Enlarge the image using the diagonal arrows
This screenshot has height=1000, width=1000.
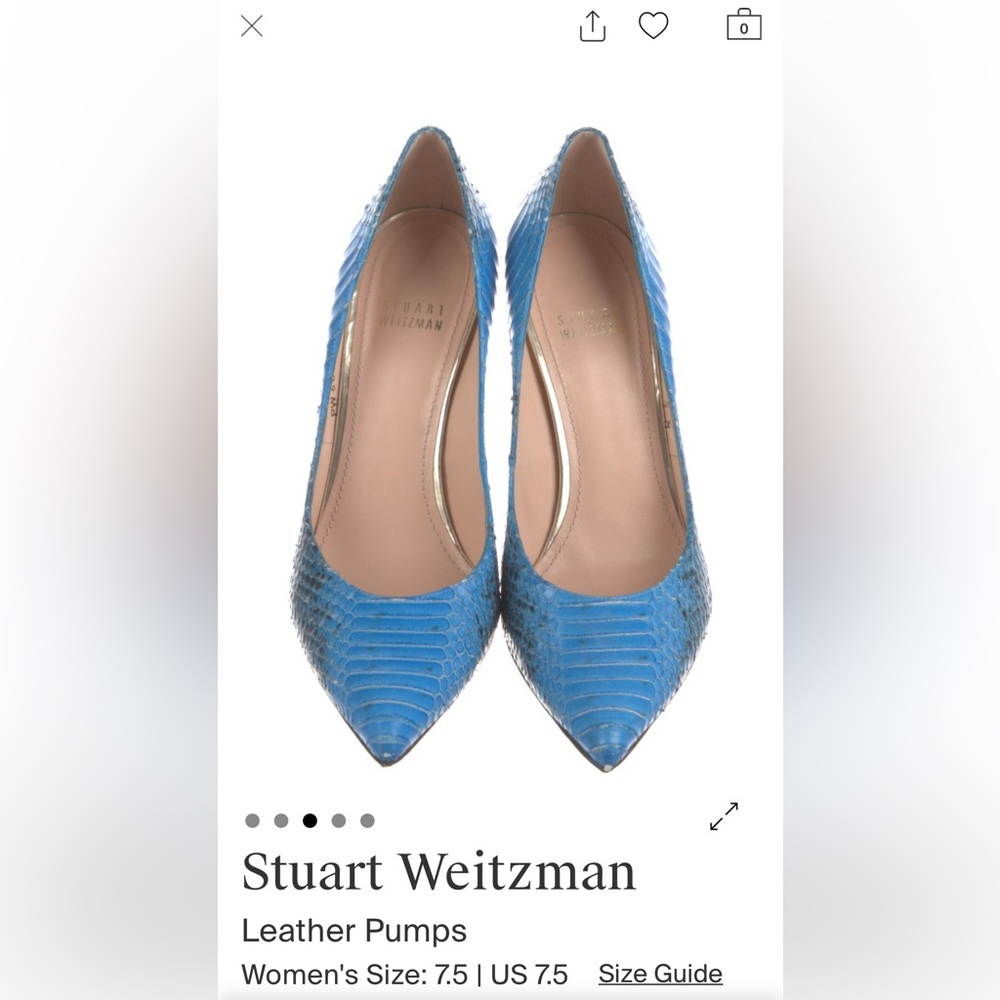[x=723, y=815]
